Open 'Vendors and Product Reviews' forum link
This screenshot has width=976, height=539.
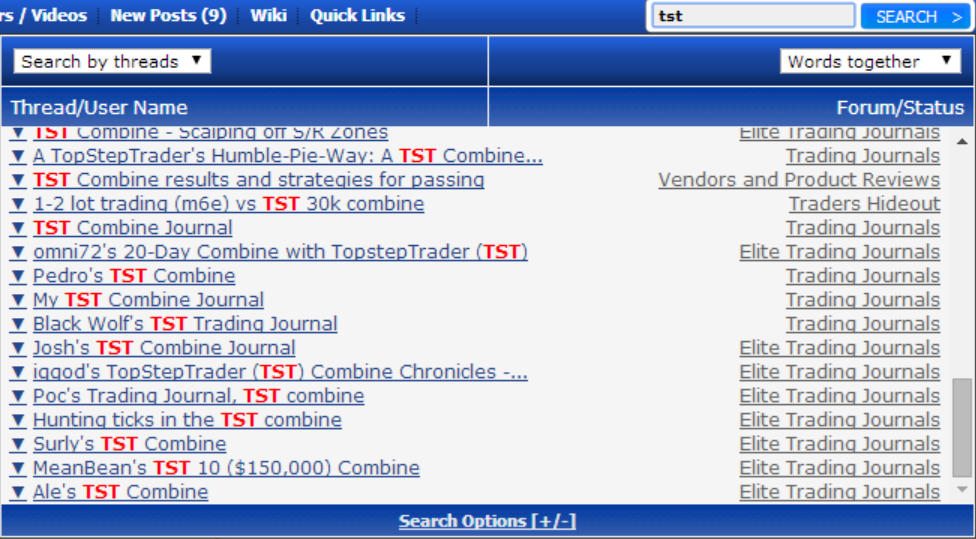pyautogui.click(x=799, y=180)
